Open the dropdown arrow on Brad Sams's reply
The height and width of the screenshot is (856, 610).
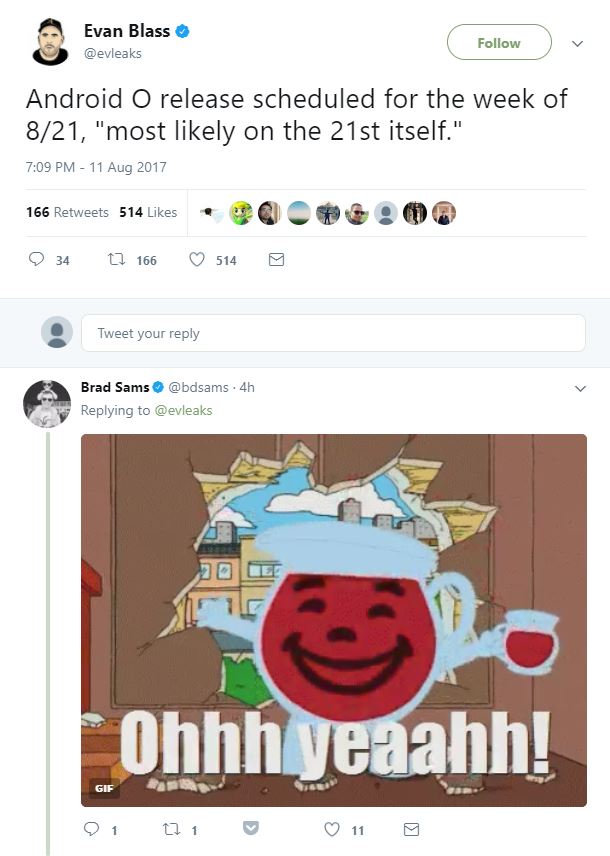579,388
